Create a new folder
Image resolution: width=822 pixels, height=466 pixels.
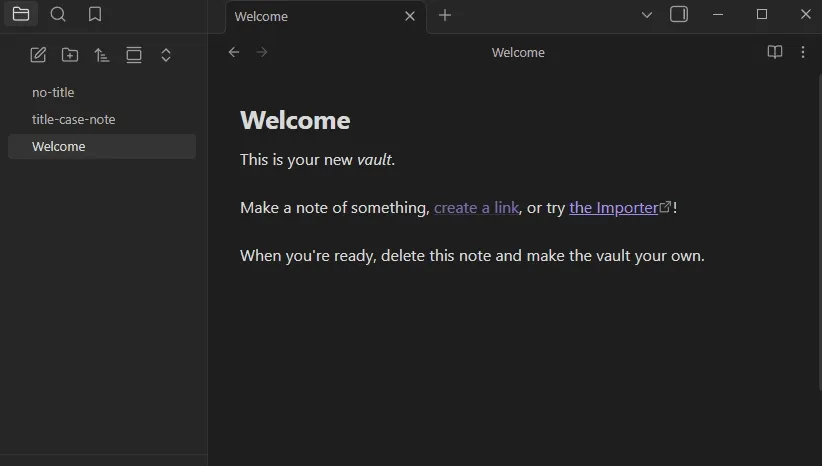70,55
